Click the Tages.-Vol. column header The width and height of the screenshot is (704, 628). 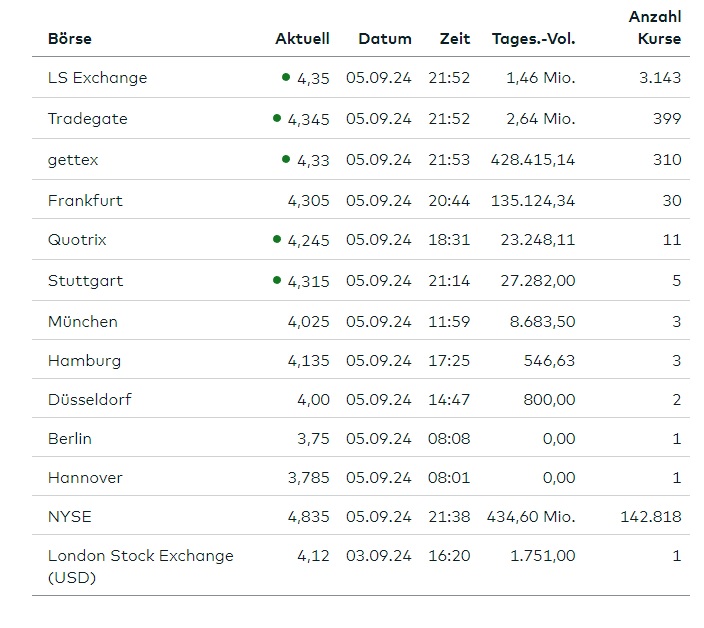[x=533, y=39]
